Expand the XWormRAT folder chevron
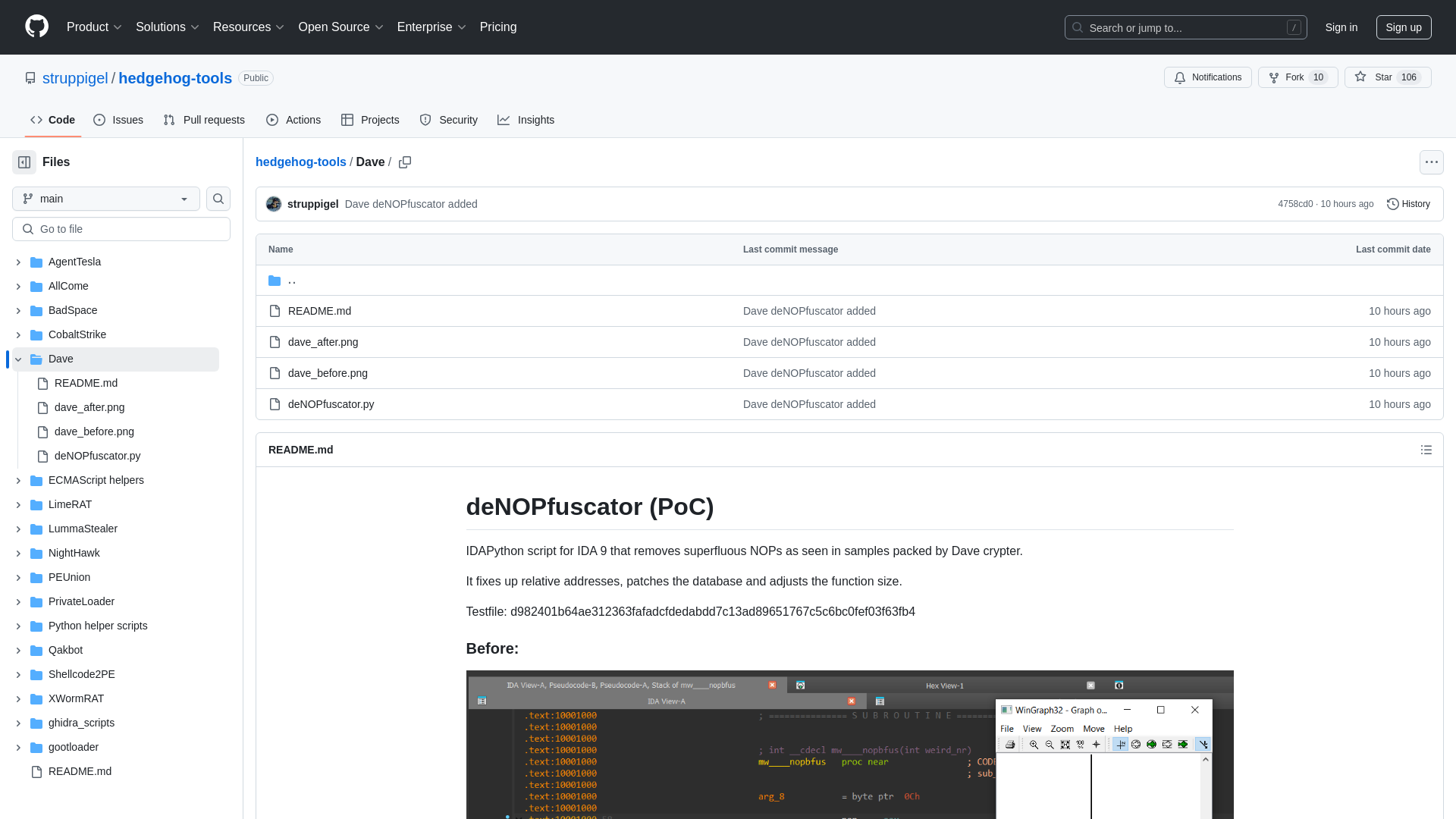1456x819 pixels. point(18,699)
